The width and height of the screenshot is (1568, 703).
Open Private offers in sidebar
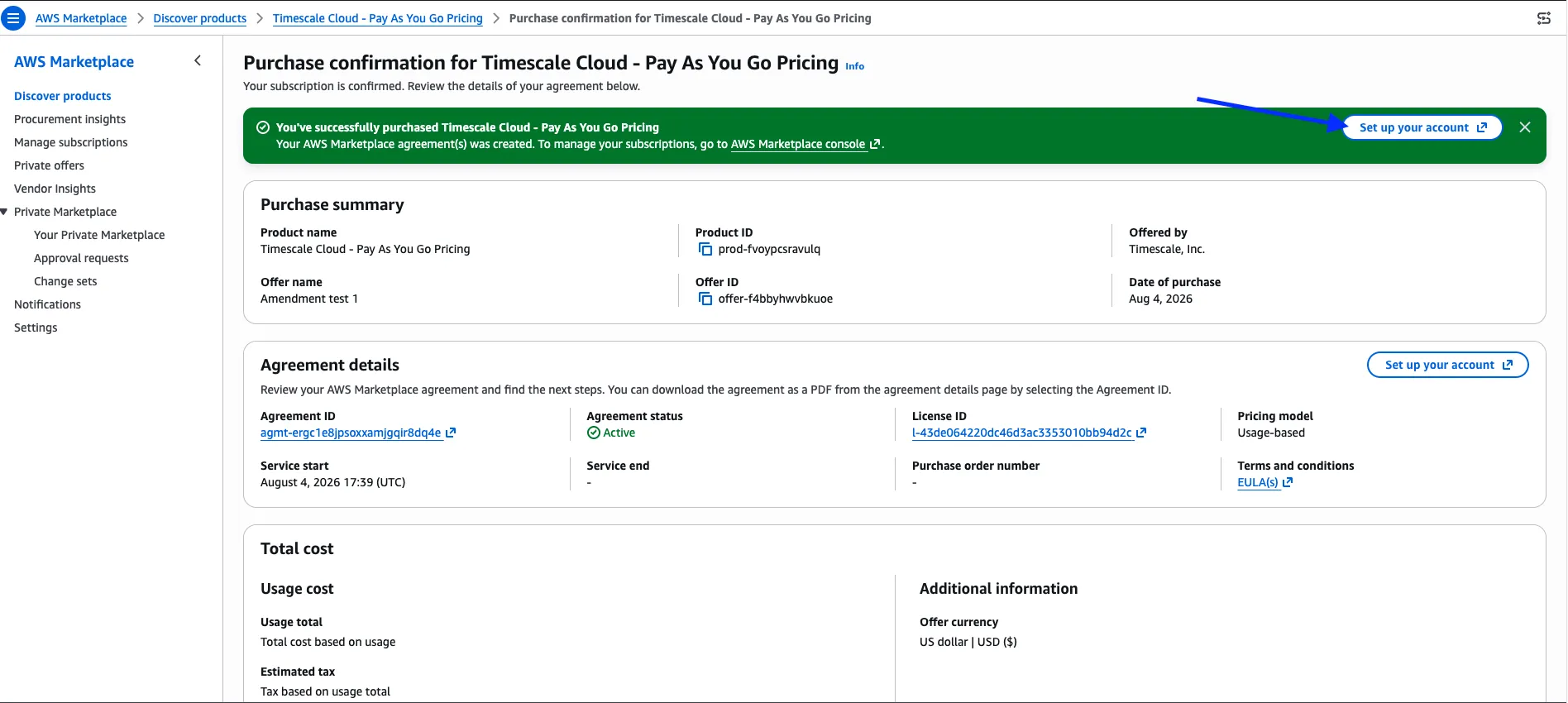coord(50,165)
